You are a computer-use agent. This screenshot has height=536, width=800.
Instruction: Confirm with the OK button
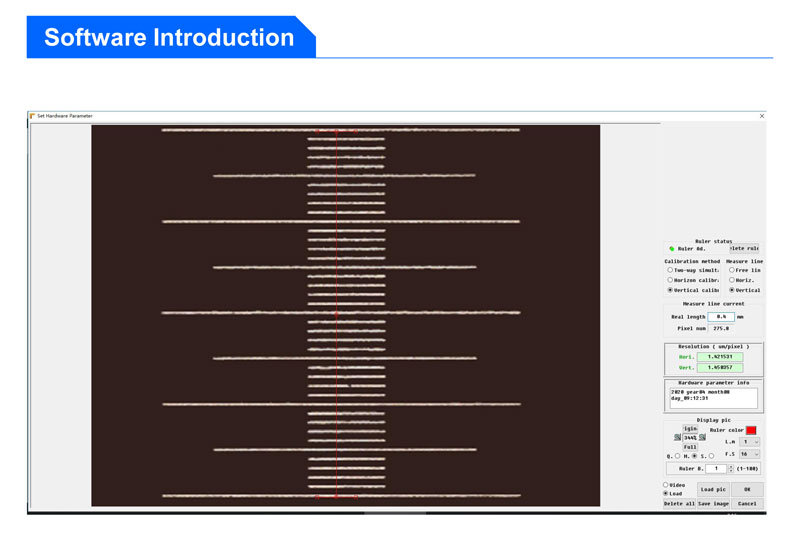(x=746, y=490)
